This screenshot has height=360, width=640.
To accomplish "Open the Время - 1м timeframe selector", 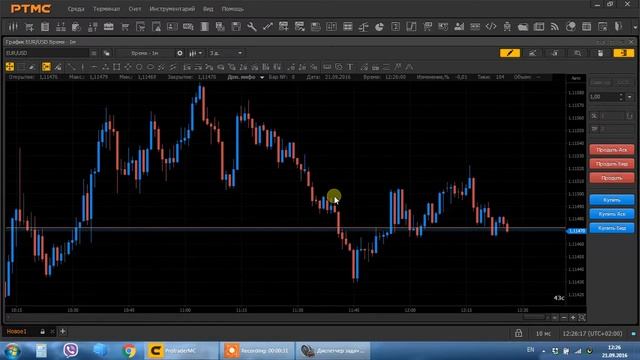I will [x=146, y=53].
